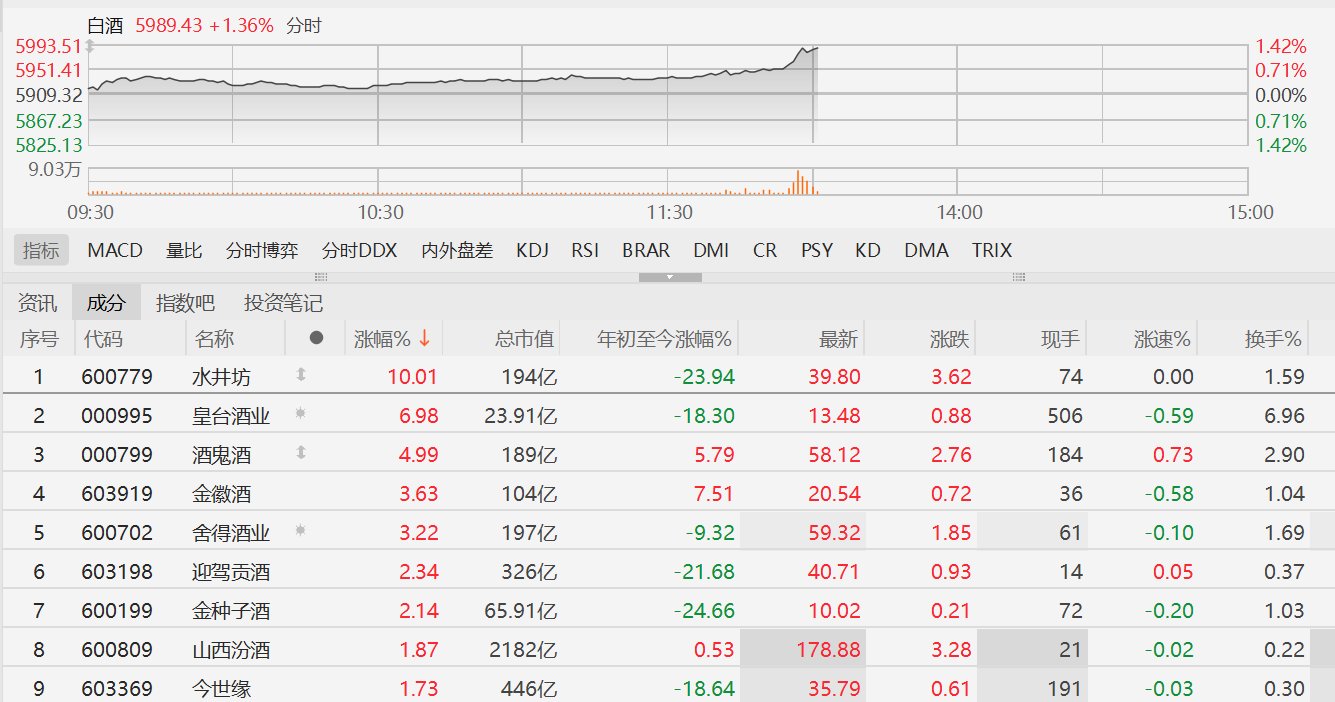The image size is (1335, 702).
Task: Click the marker icon beside 水井坊
Action: point(298,375)
